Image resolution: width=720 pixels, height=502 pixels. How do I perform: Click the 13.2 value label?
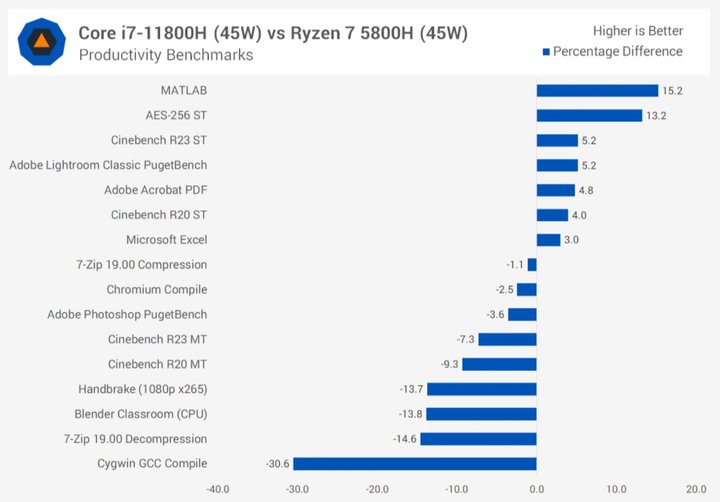(656, 116)
